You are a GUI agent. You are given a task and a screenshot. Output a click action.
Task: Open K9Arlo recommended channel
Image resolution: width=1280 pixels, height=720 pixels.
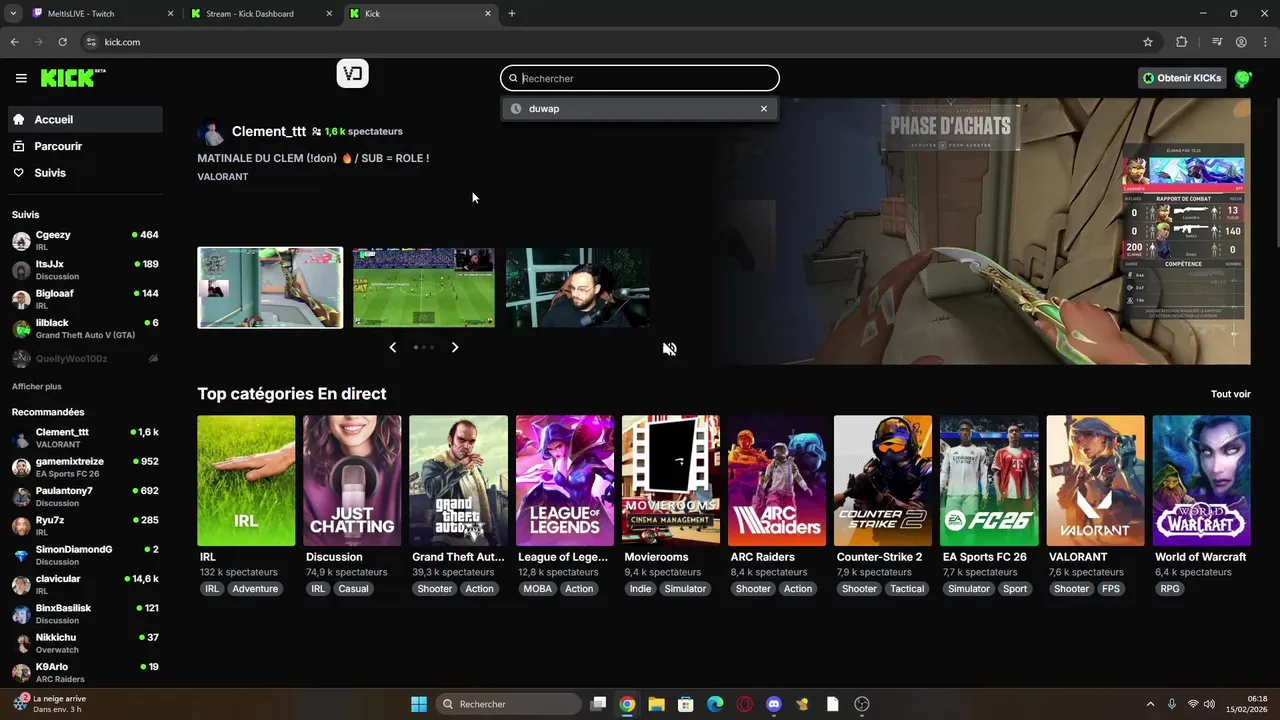coord(85,672)
